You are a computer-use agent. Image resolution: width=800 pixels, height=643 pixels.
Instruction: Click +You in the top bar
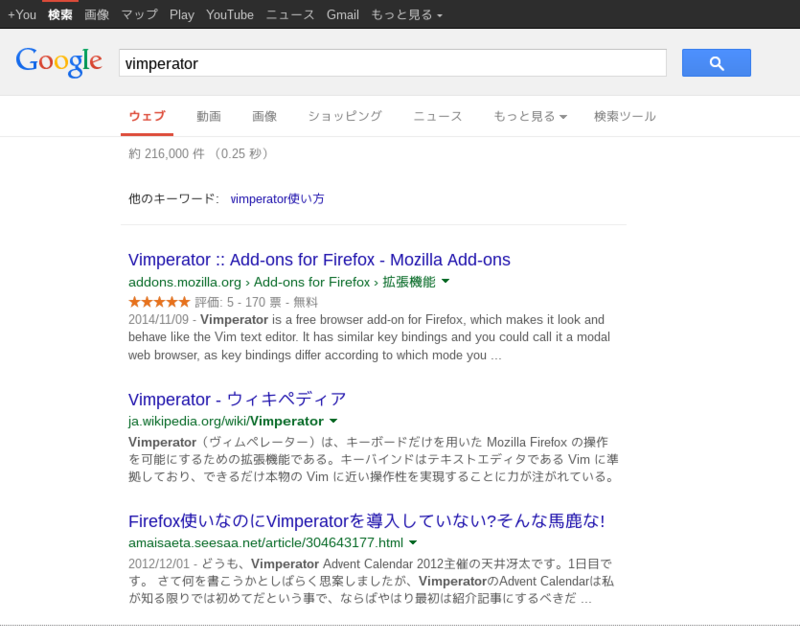(22, 15)
